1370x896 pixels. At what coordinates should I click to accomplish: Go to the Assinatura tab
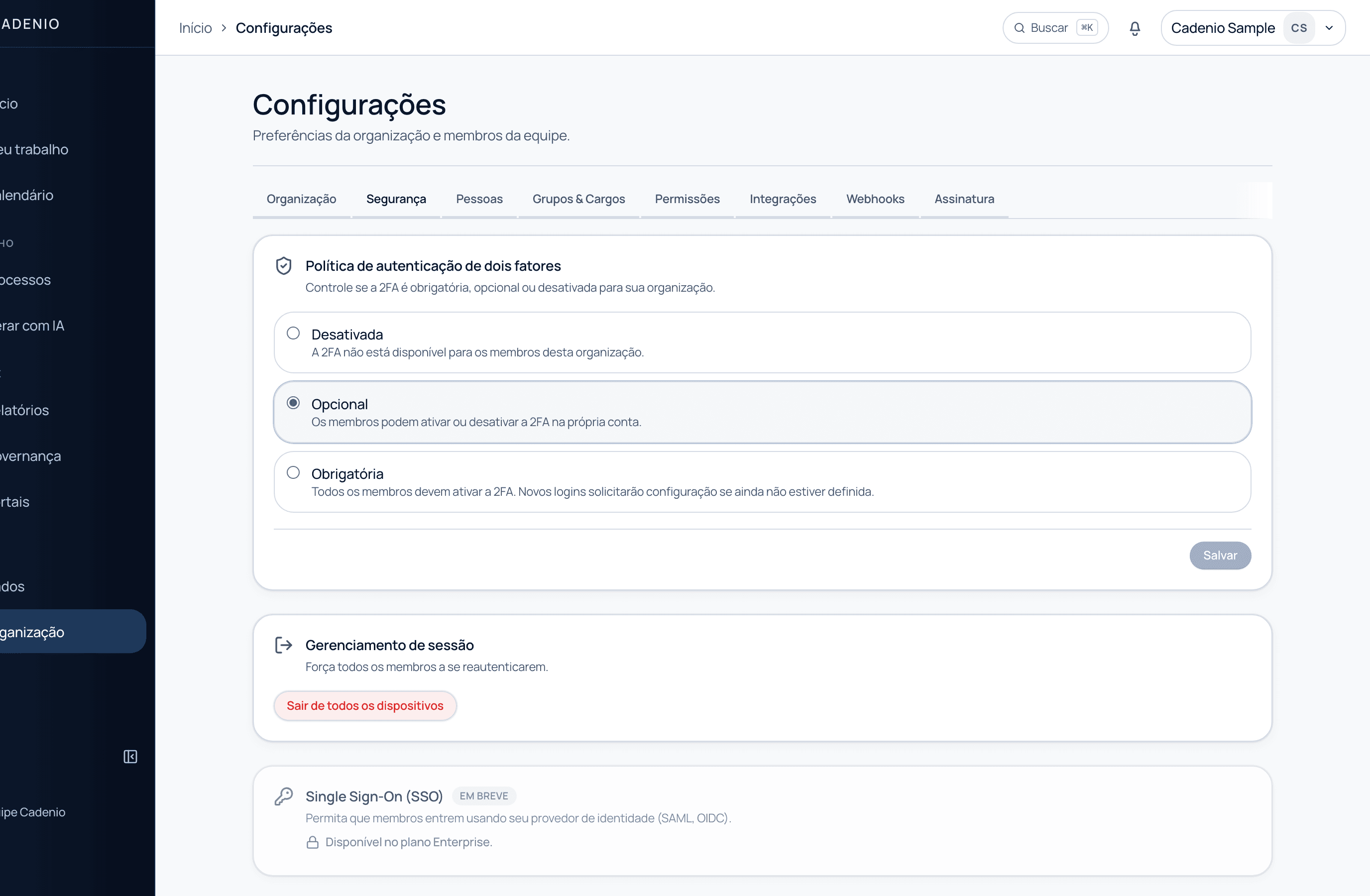tap(964, 199)
